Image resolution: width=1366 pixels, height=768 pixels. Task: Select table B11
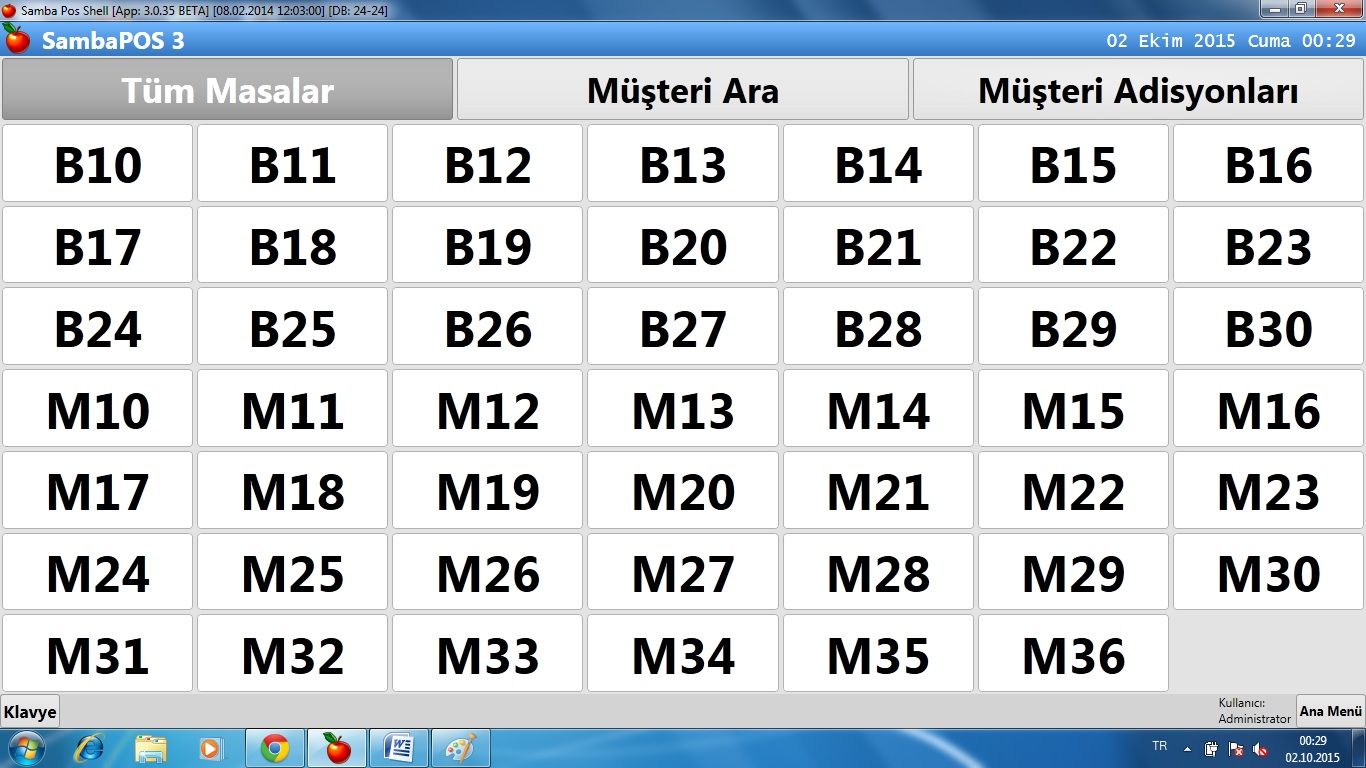tap(293, 164)
